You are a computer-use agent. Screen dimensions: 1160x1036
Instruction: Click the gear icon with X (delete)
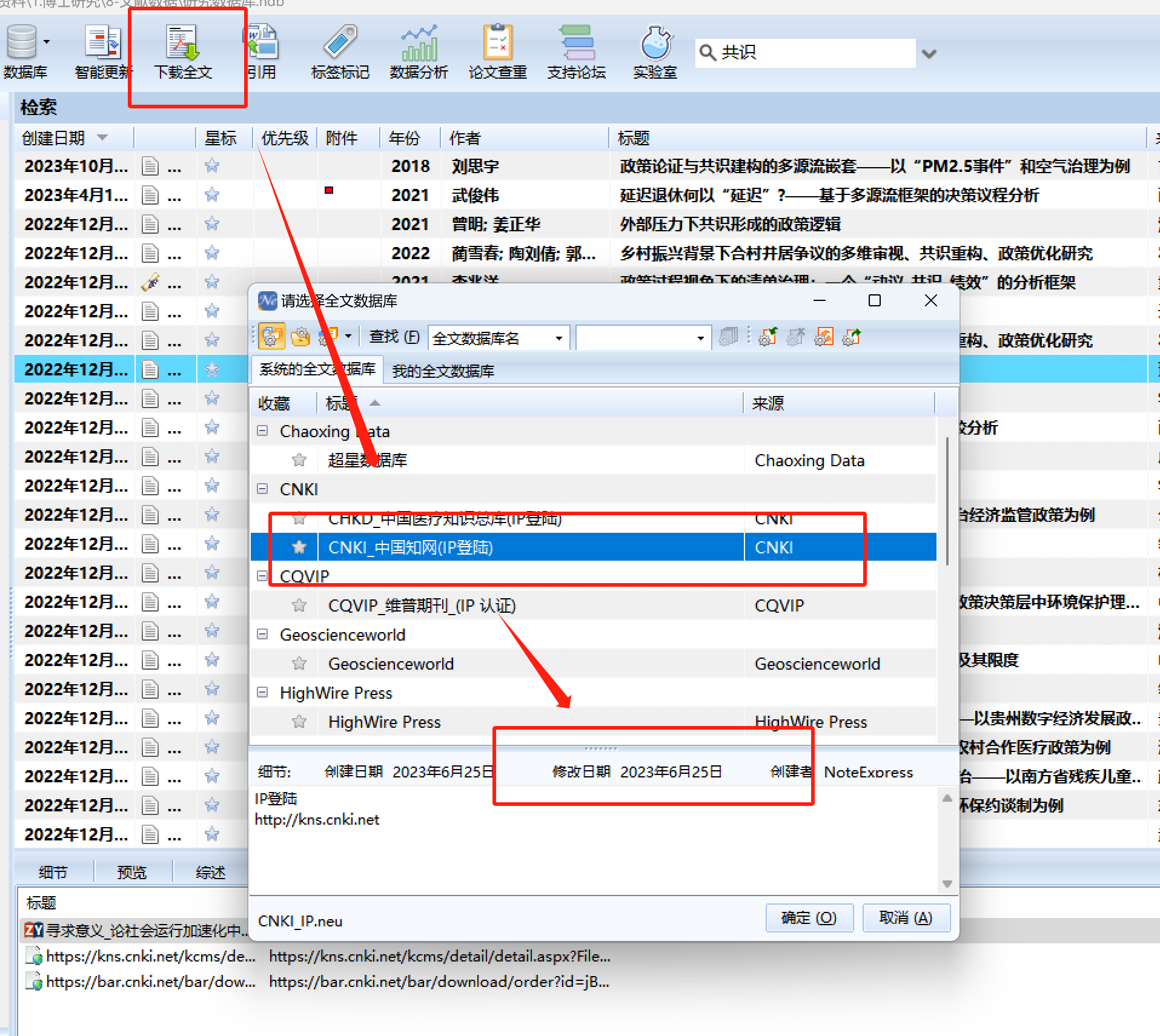[x=796, y=337]
